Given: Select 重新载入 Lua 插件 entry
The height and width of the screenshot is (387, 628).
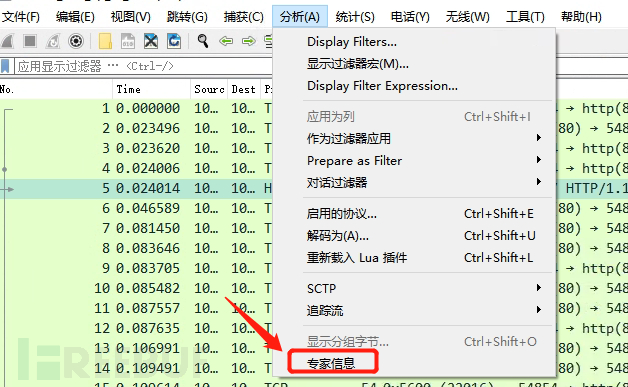Looking at the screenshot, I should (x=414, y=258).
